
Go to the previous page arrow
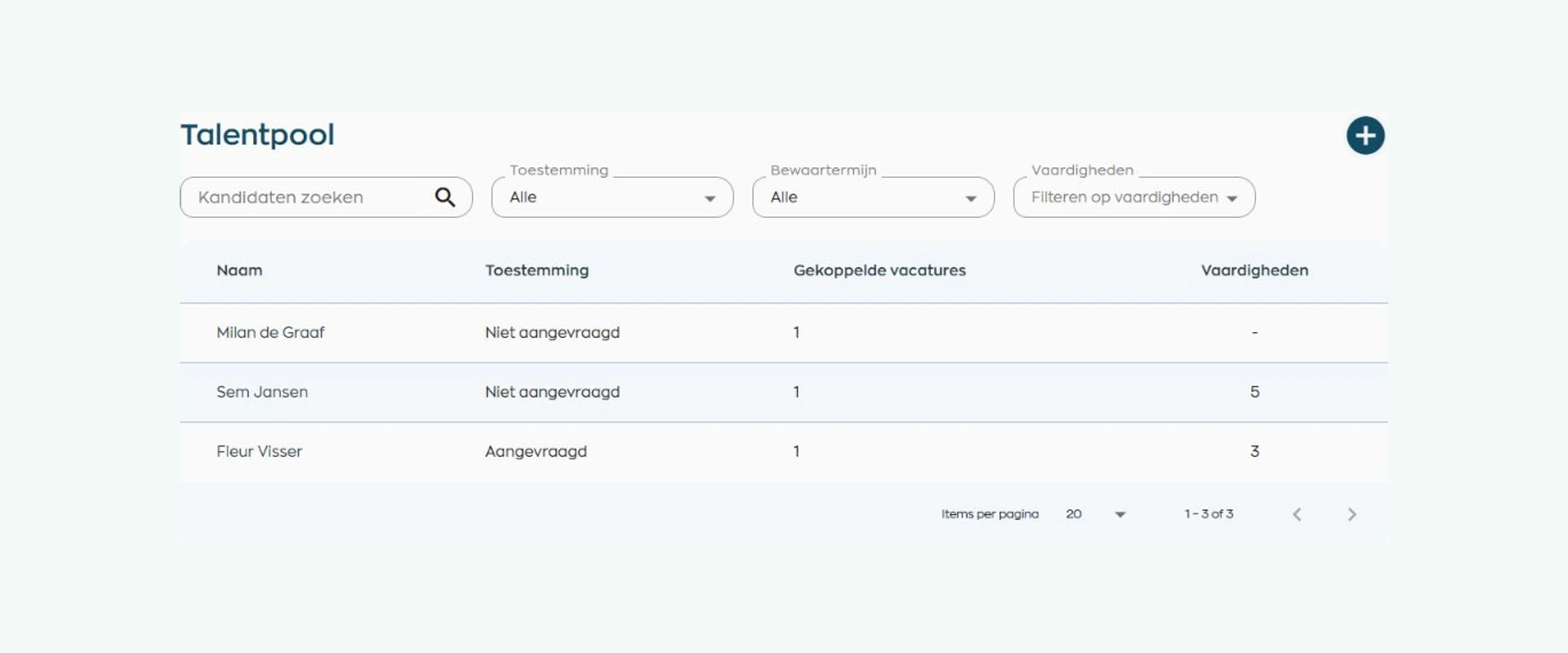click(1297, 514)
